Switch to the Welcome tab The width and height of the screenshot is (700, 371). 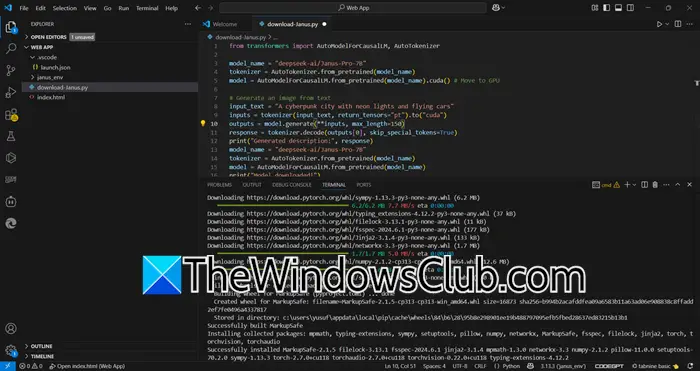click(225, 24)
